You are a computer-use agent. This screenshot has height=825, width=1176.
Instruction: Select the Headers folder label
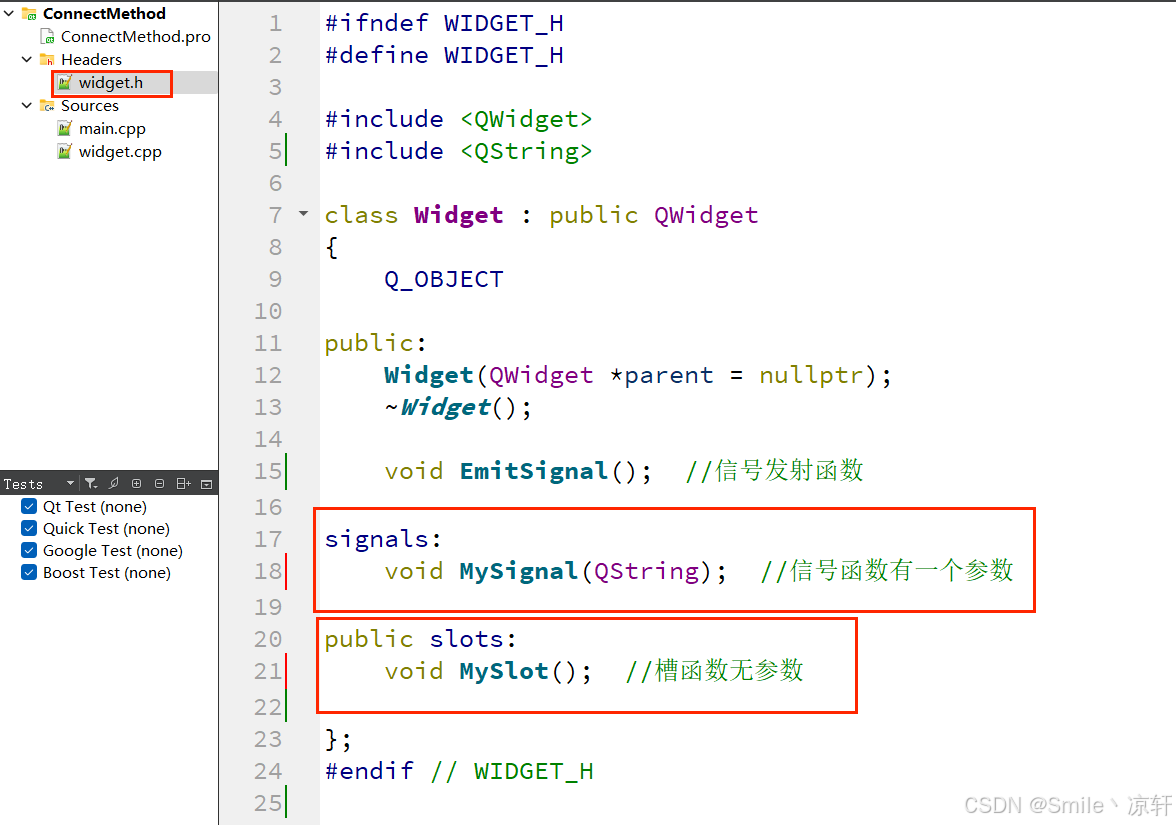coord(92,59)
